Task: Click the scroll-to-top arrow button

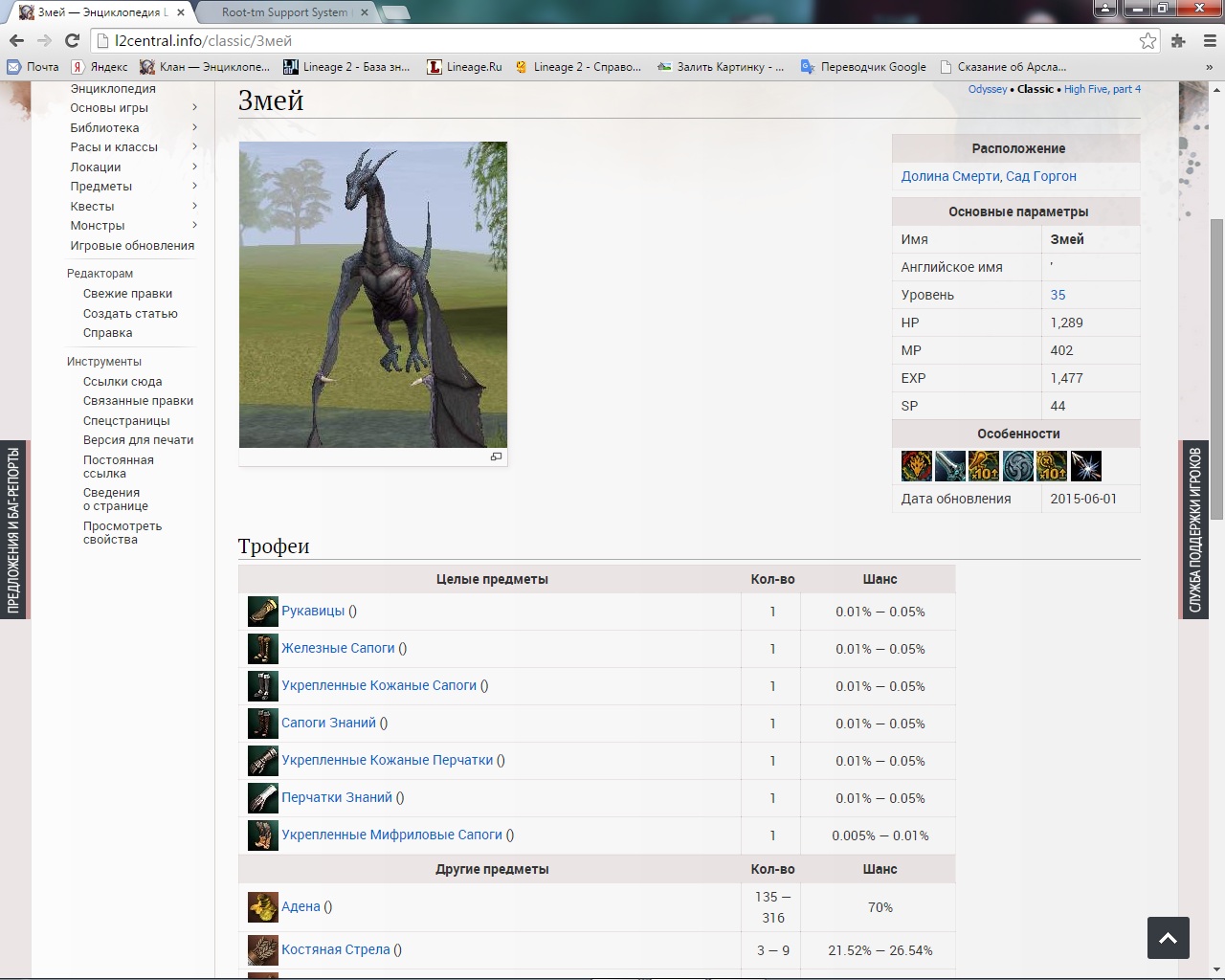Action: coord(1169,938)
